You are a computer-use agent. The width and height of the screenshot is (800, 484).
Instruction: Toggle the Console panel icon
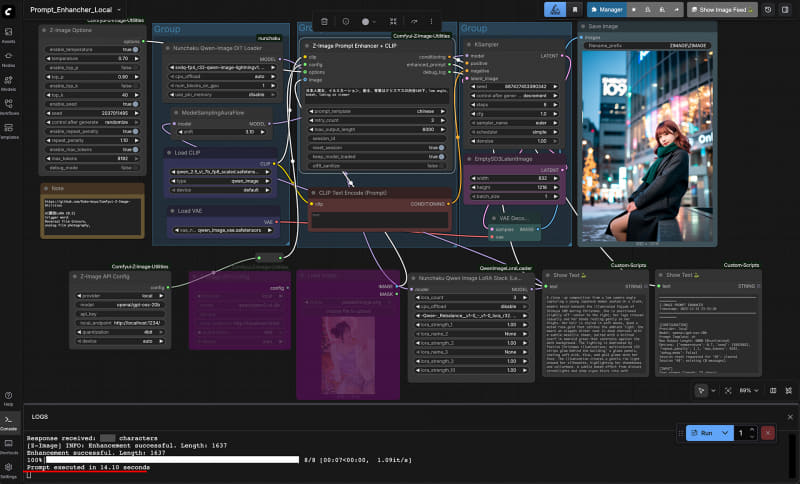pos(9,422)
